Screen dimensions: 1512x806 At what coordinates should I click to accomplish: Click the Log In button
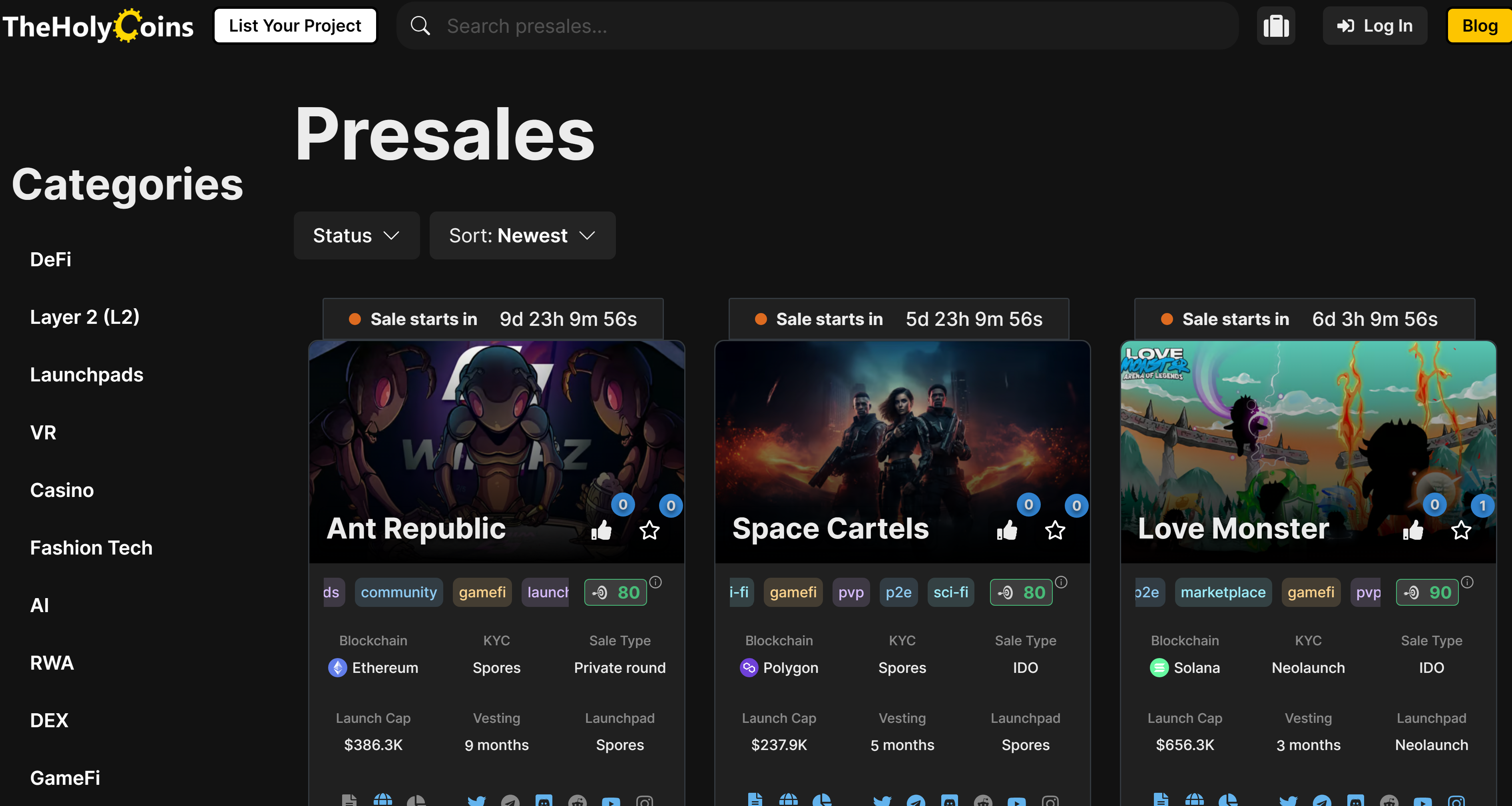[x=1375, y=26]
